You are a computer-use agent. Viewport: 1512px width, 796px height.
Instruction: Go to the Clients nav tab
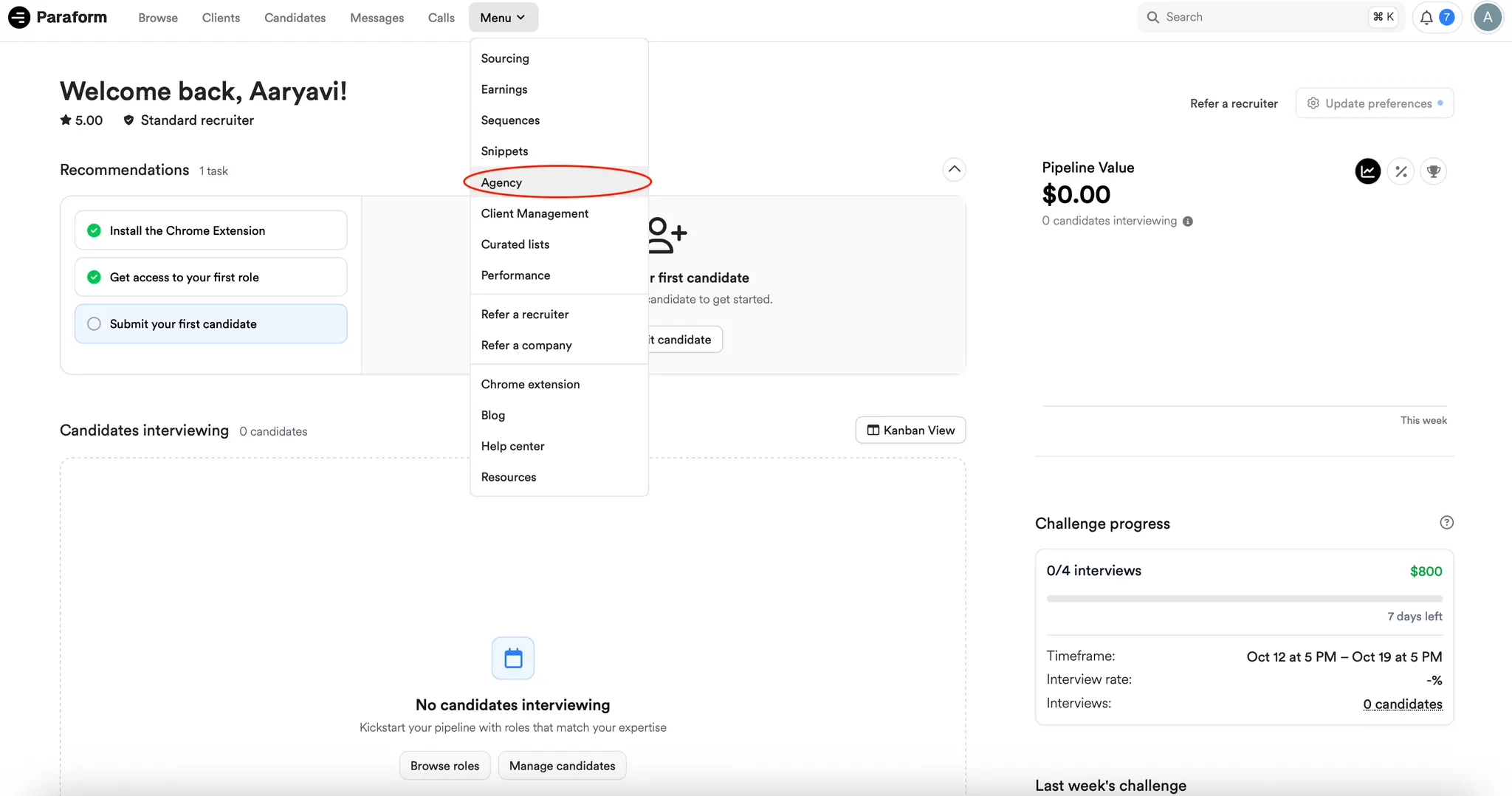tap(221, 18)
